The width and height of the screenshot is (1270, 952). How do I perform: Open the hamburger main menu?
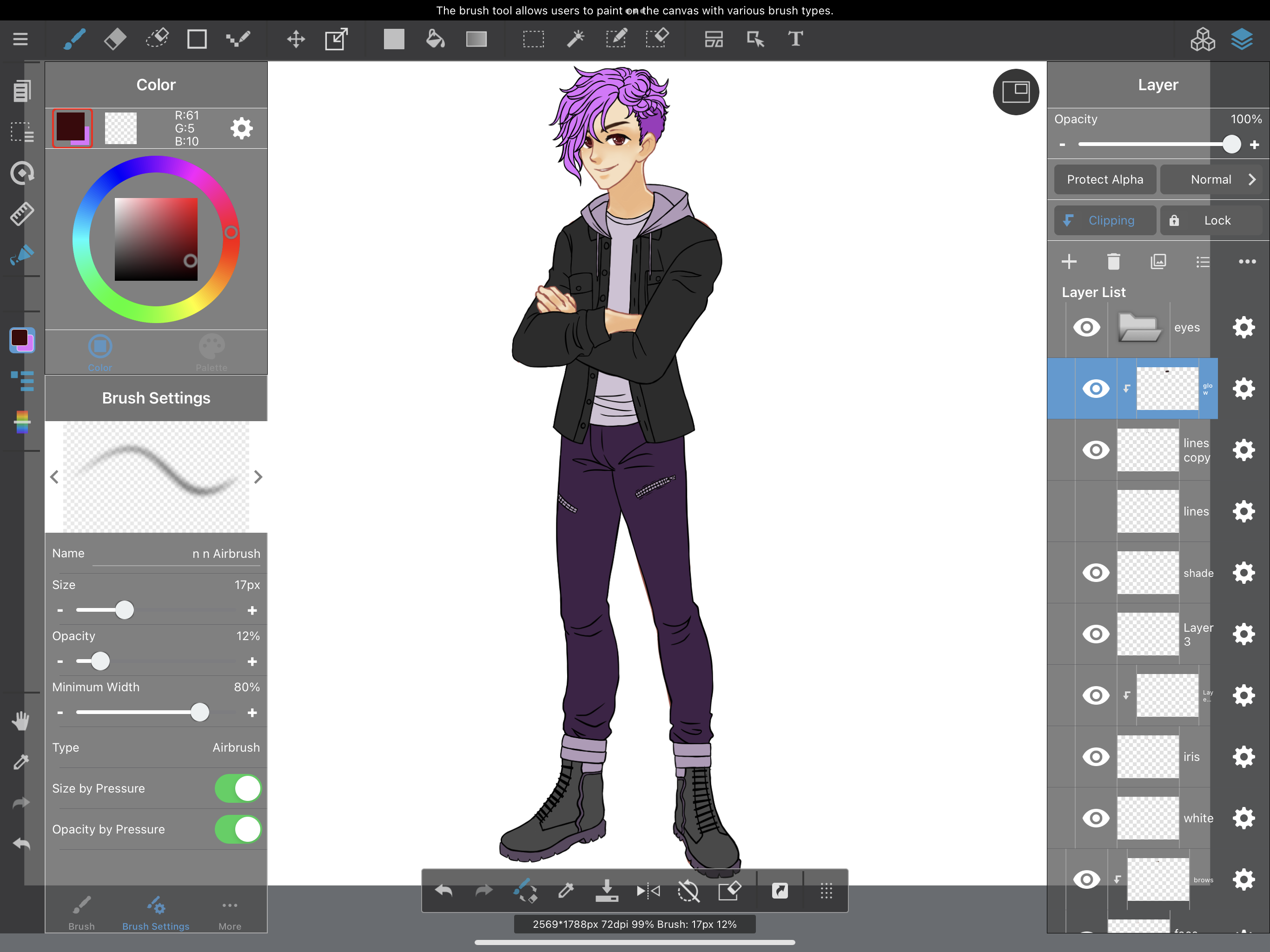click(20, 39)
